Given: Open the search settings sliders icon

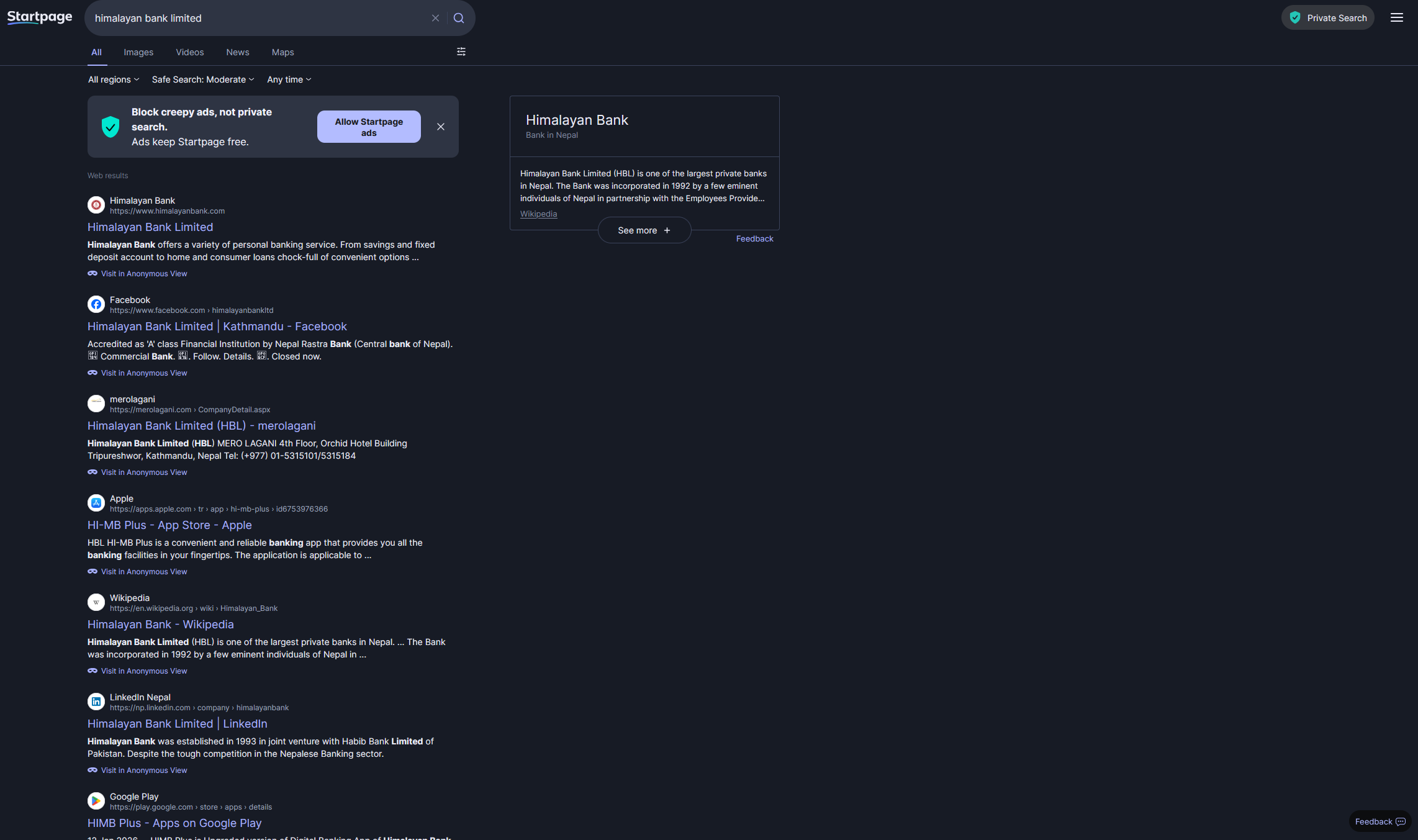Looking at the screenshot, I should click(461, 52).
